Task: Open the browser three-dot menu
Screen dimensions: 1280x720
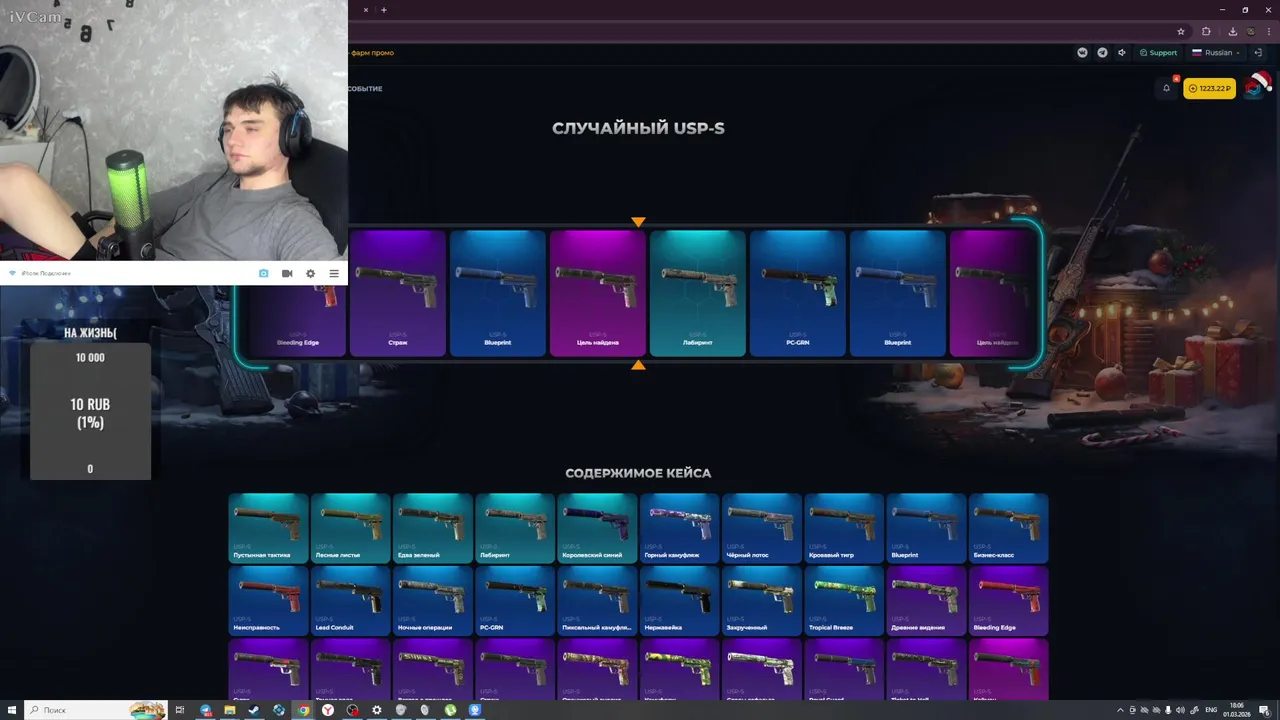Action: point(1269,31)
